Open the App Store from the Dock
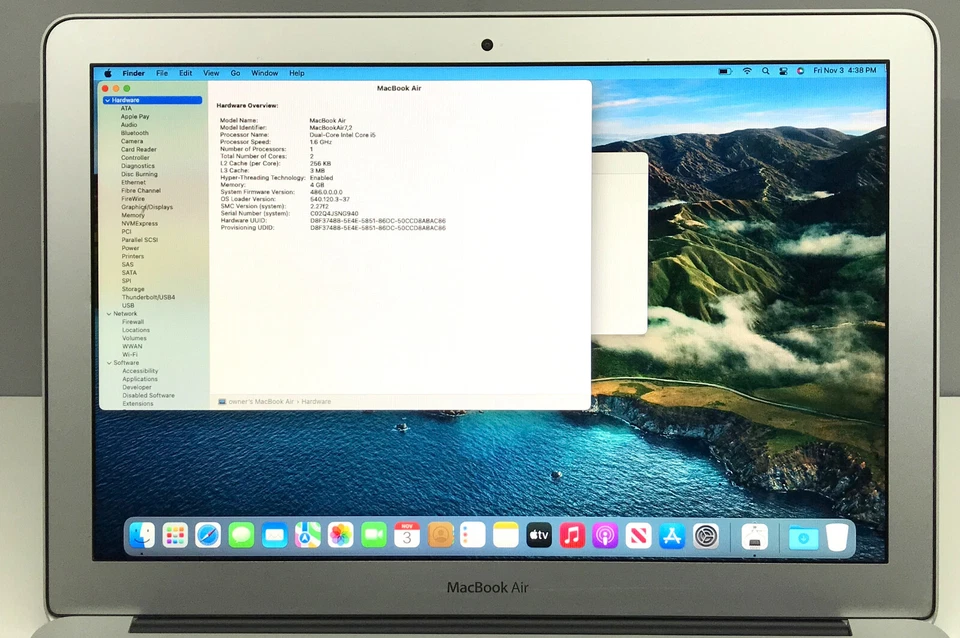Image resolution: width=960 pixels, height=638 pixels. click(671, 535)
